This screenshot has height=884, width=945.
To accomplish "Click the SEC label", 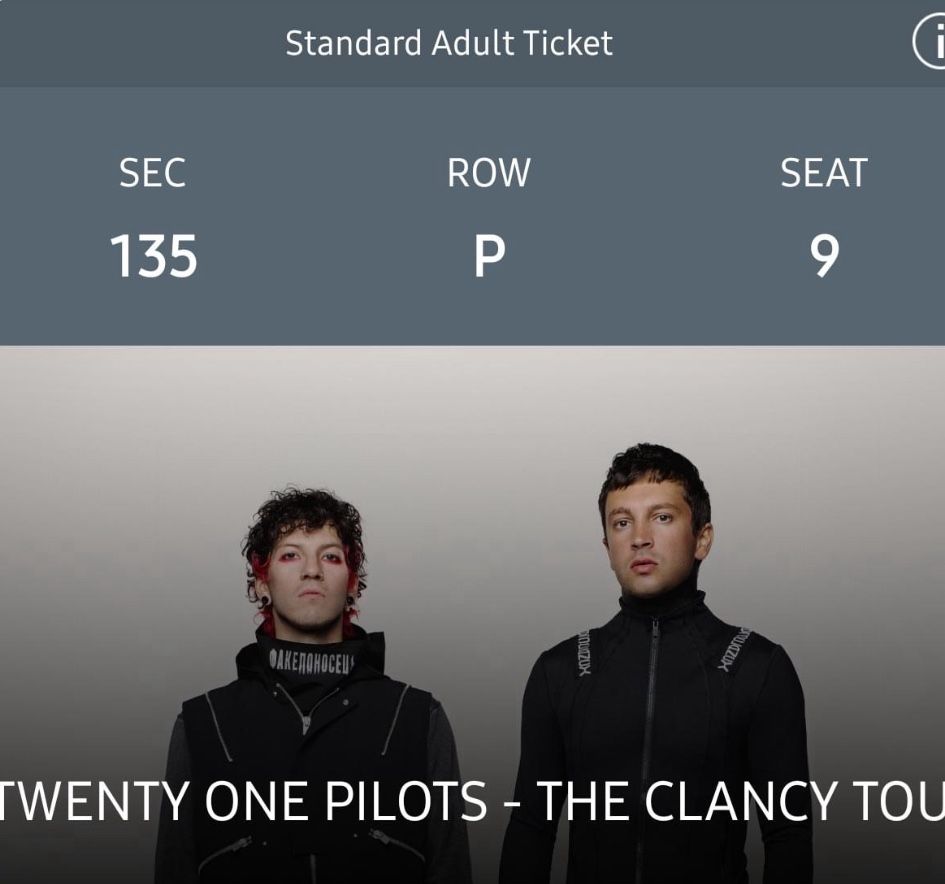I will tap(152, 173).
